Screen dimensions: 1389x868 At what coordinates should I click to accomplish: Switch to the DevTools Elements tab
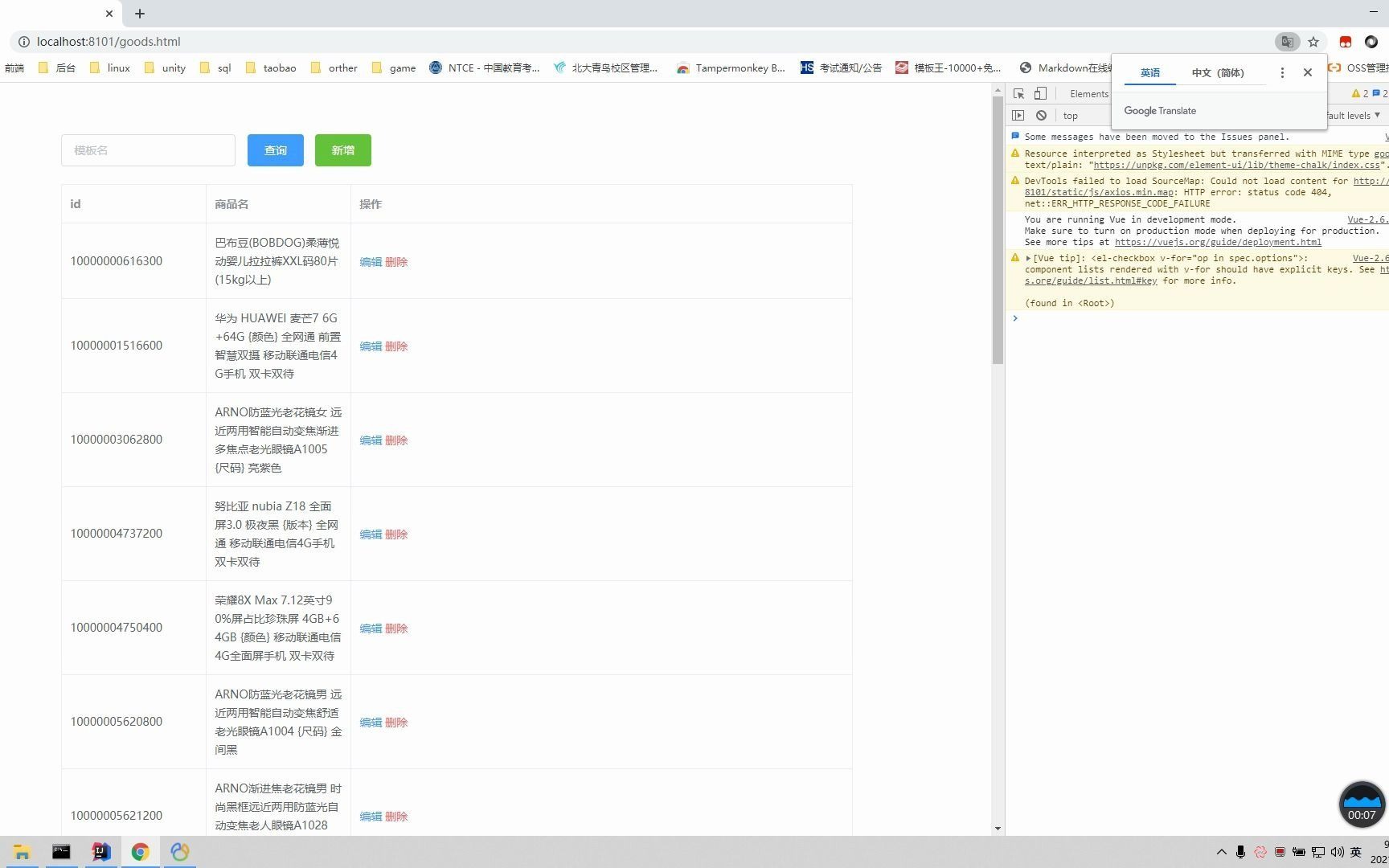coord(1089,94)
